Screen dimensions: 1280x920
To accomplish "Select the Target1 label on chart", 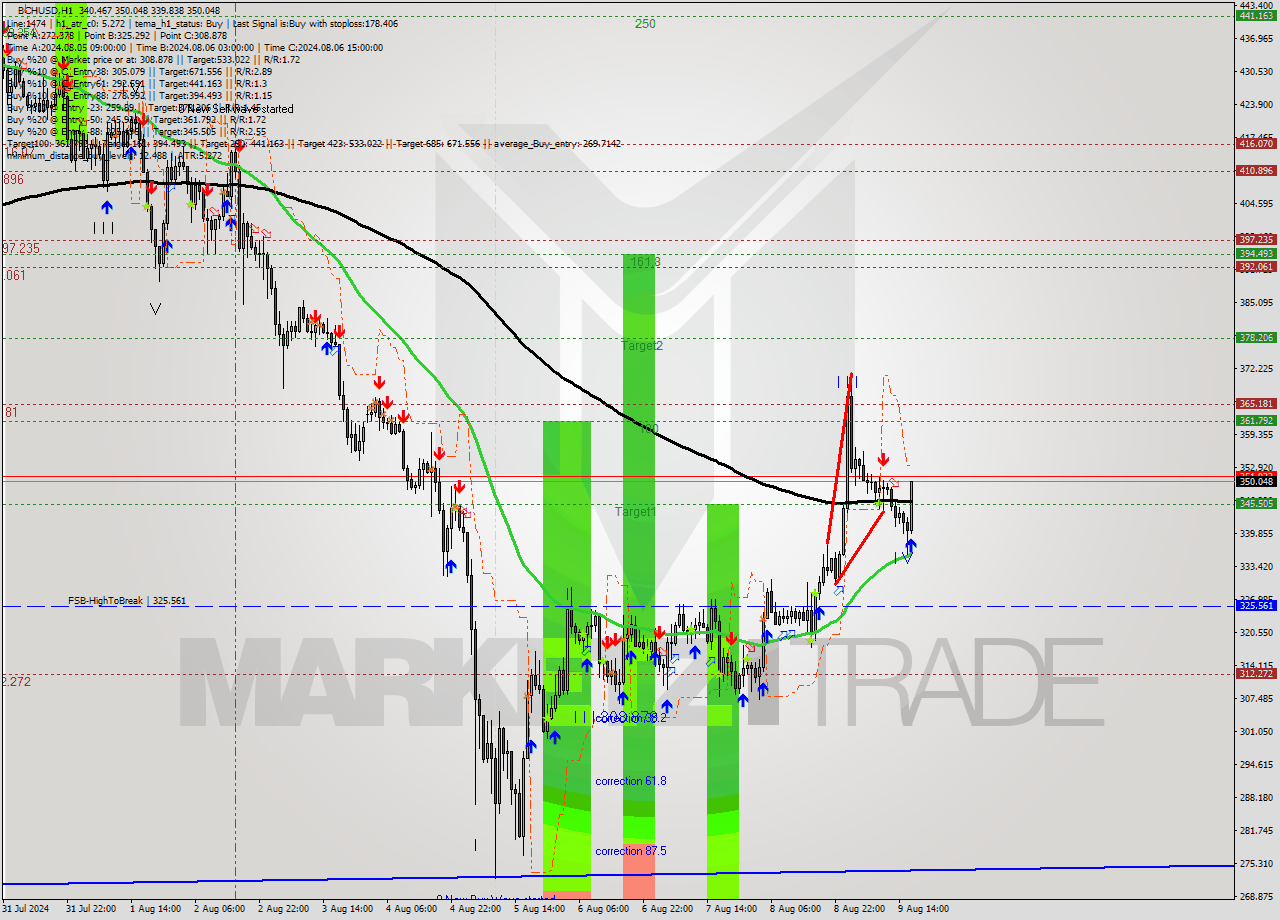I will (x=636, y=512).
